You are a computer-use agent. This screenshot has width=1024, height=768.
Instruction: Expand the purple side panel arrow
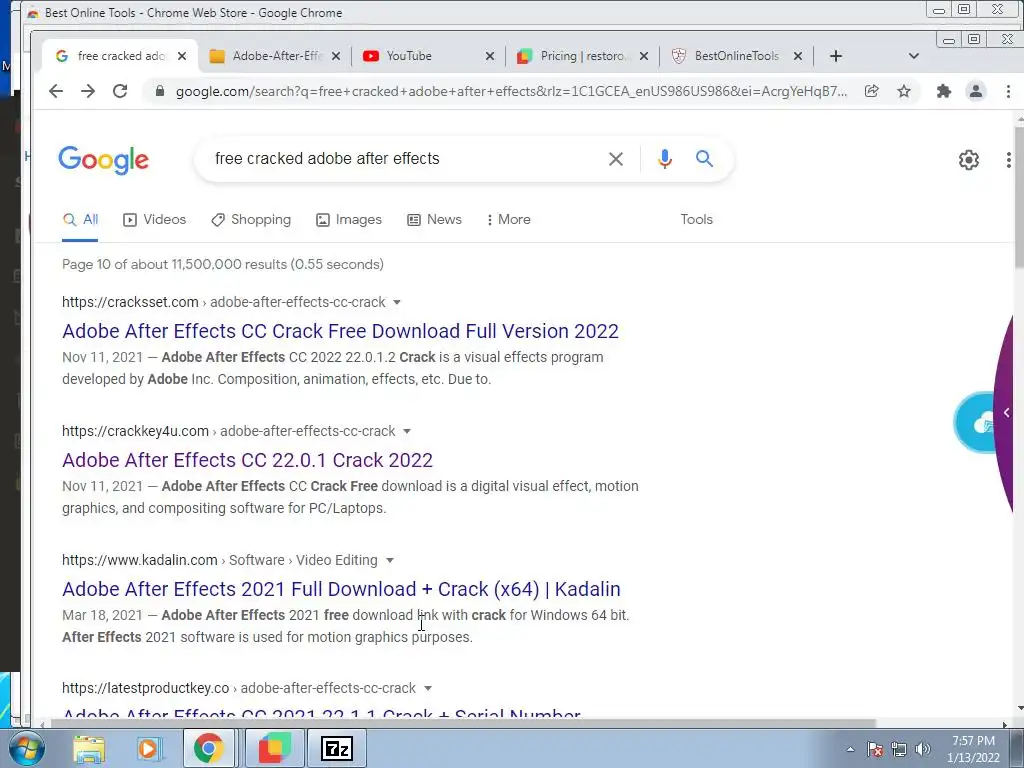click(1006, 413)
